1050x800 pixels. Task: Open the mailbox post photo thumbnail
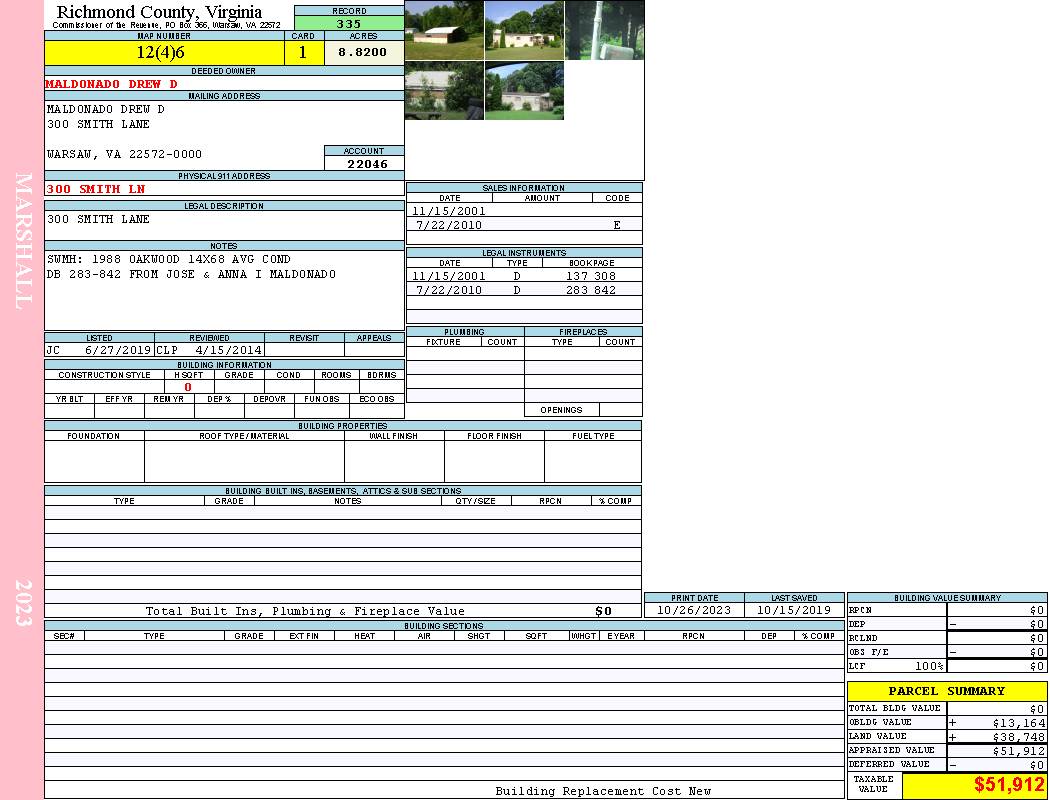[x=604, y=30]
